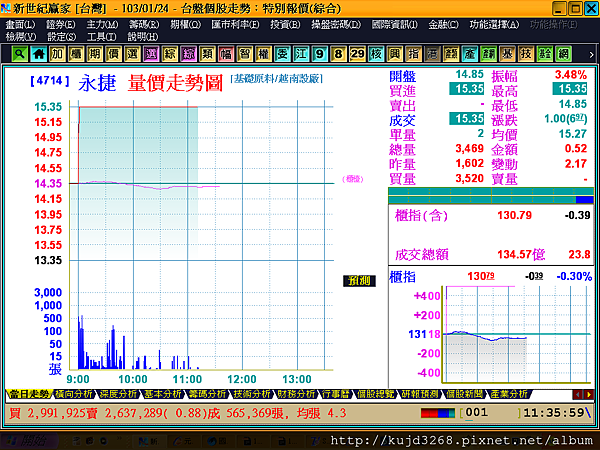Open the 主力(M) menu
Screen dimensions: 600x450
coord(102,24)
